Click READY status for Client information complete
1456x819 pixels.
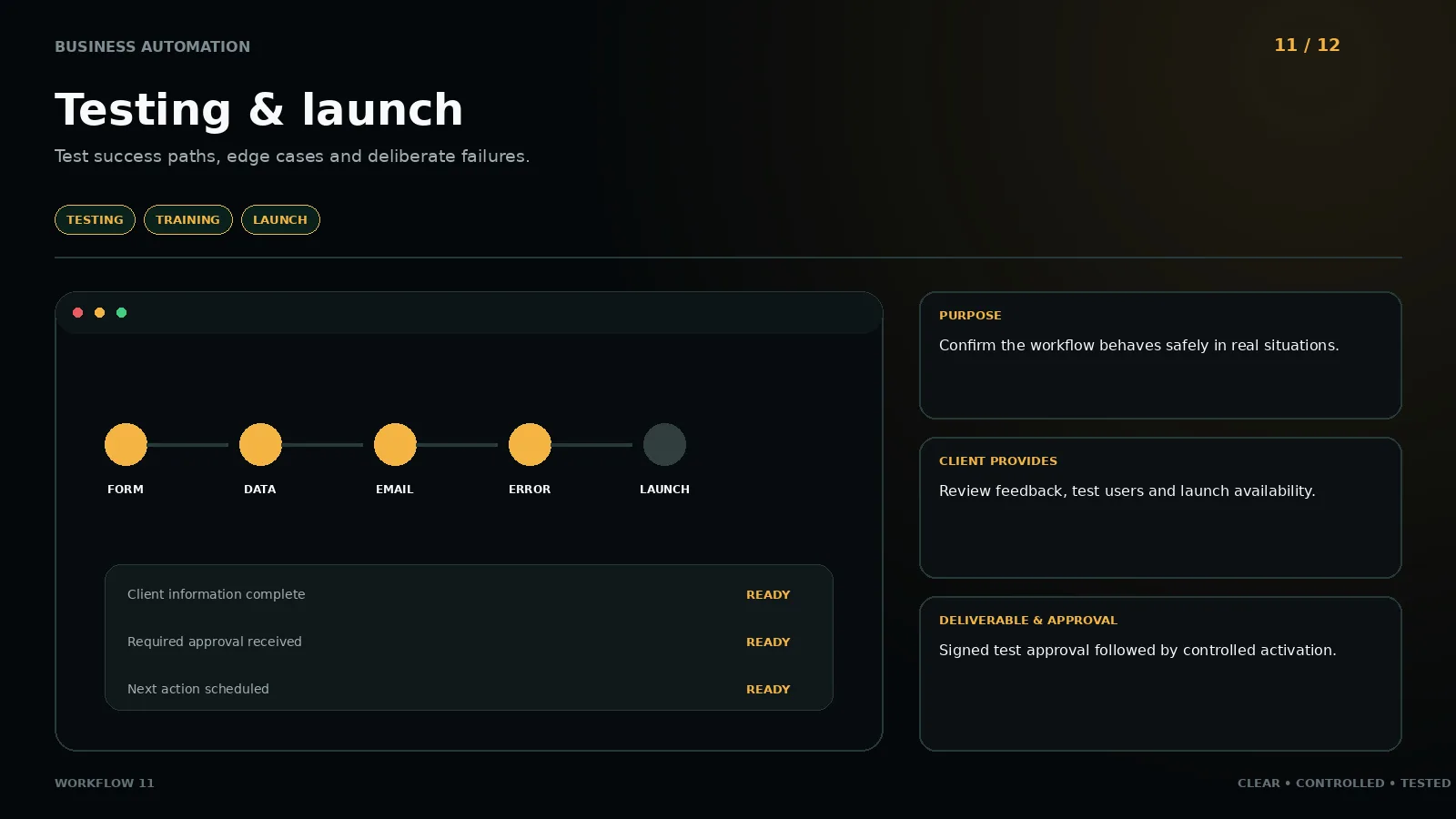[x=768, y=595]
